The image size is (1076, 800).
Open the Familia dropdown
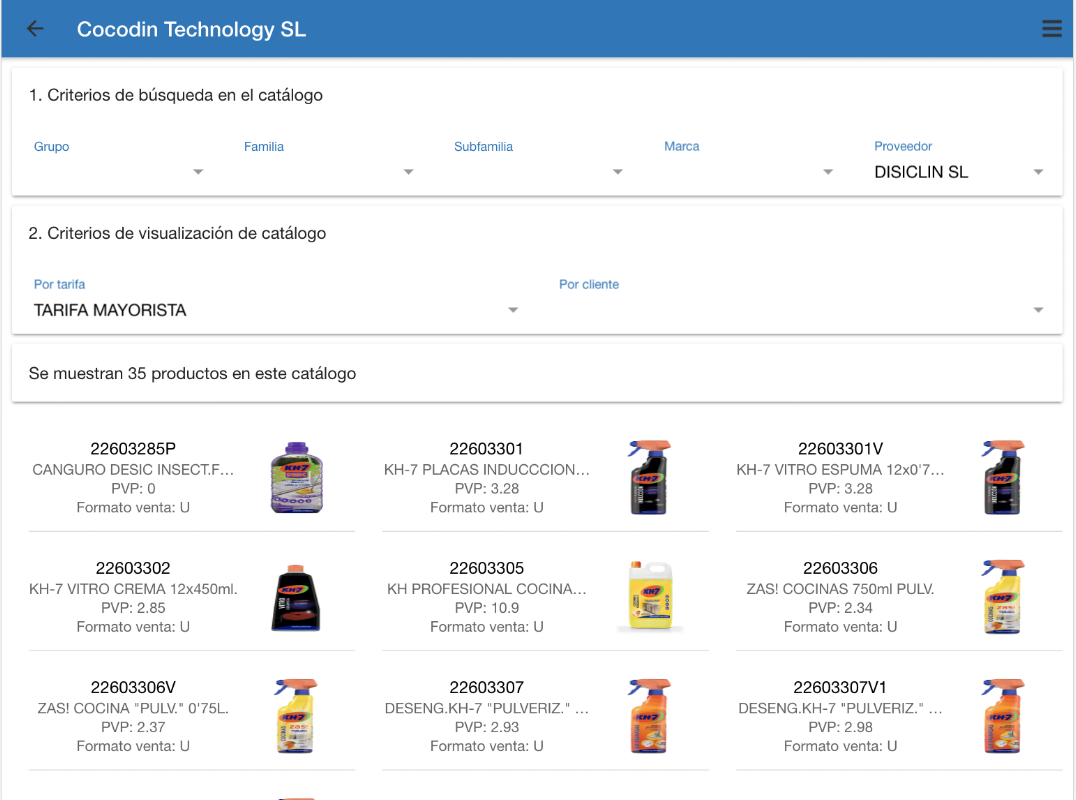[329, 172]
